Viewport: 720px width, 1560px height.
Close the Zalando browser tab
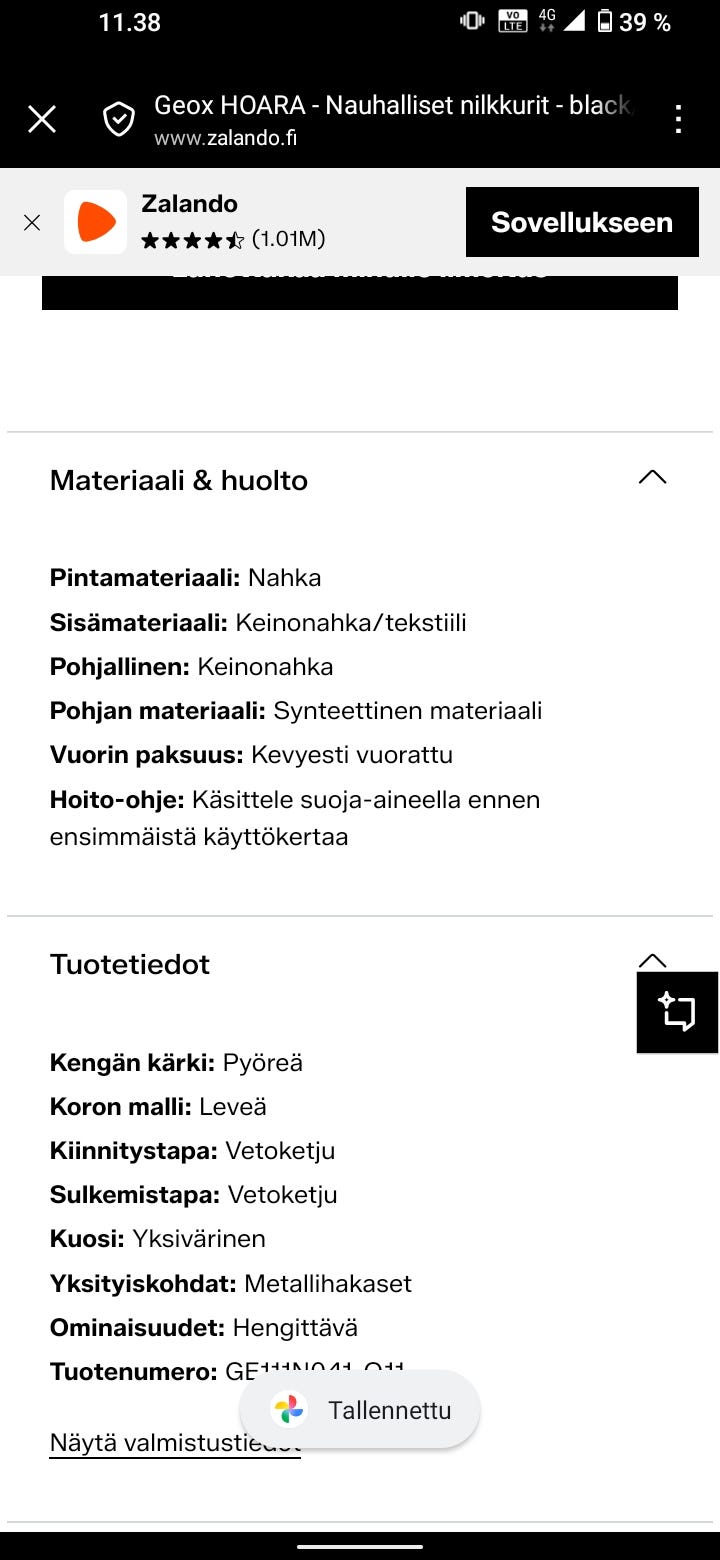[41, 118]
